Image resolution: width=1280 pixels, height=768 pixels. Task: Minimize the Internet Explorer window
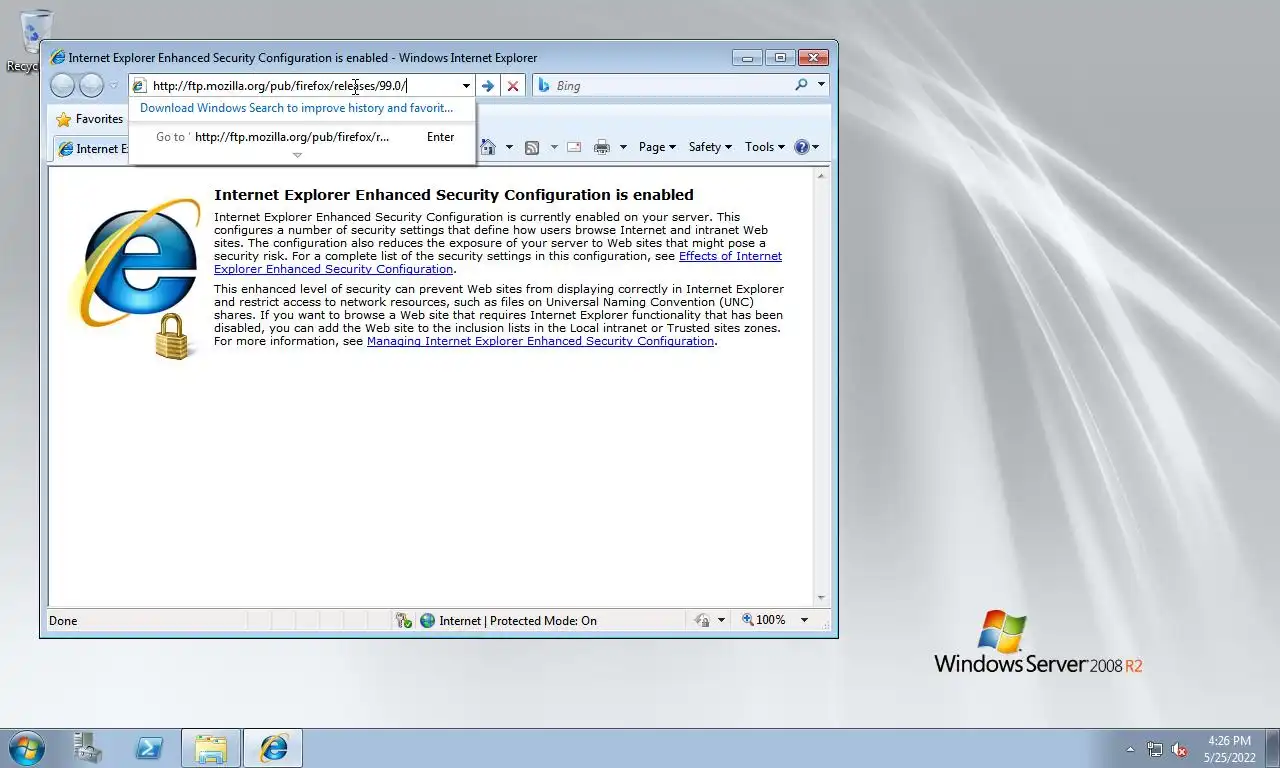tap(747, 58)
